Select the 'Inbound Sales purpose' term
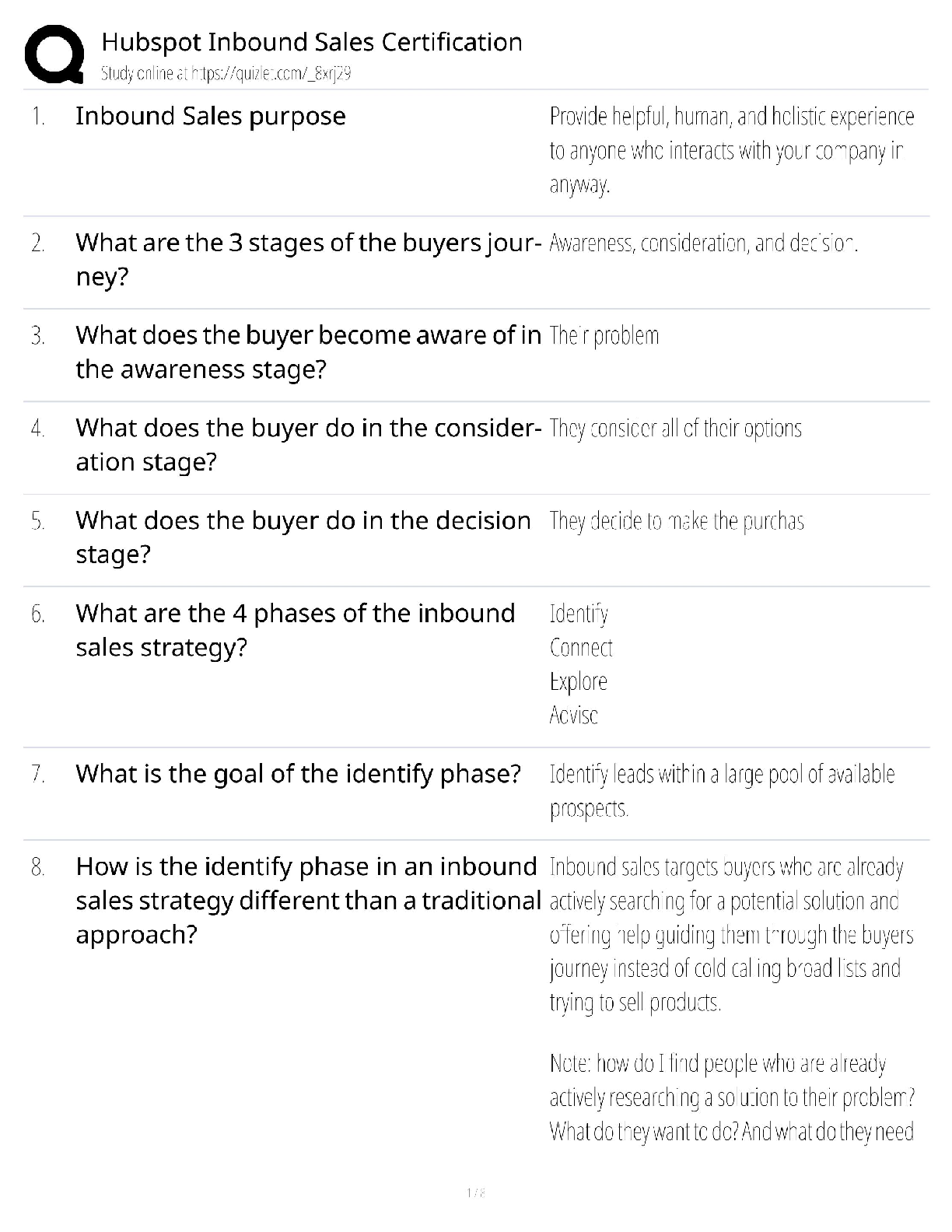 tap(211, 116)
